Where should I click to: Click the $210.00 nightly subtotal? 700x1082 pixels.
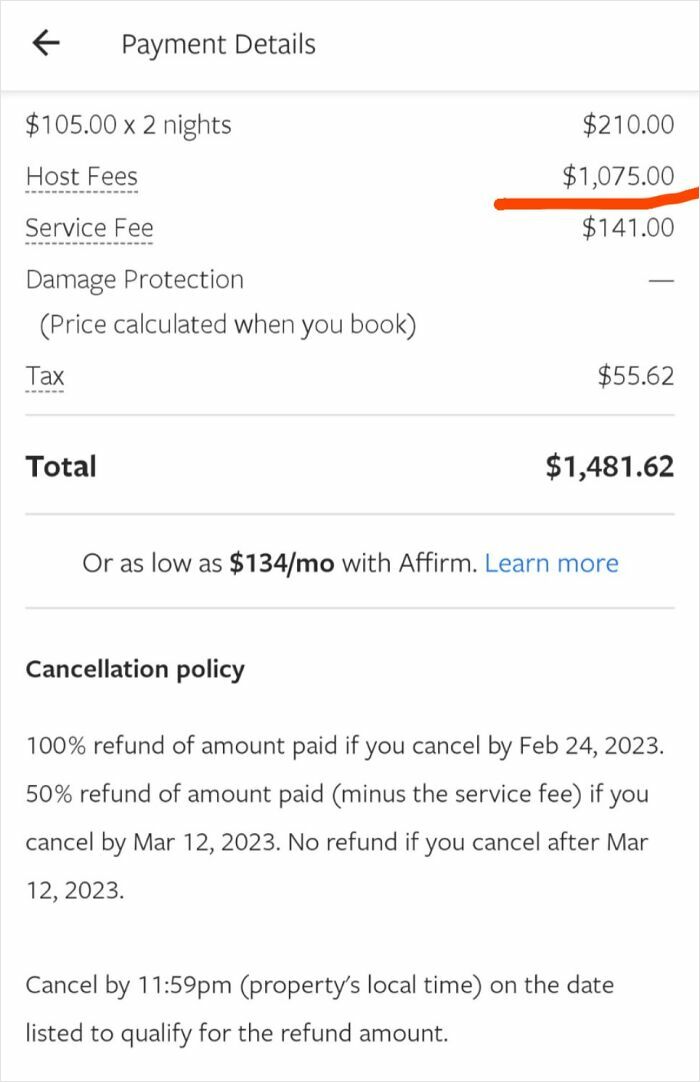pyautogui.click(x=628, y=125)
